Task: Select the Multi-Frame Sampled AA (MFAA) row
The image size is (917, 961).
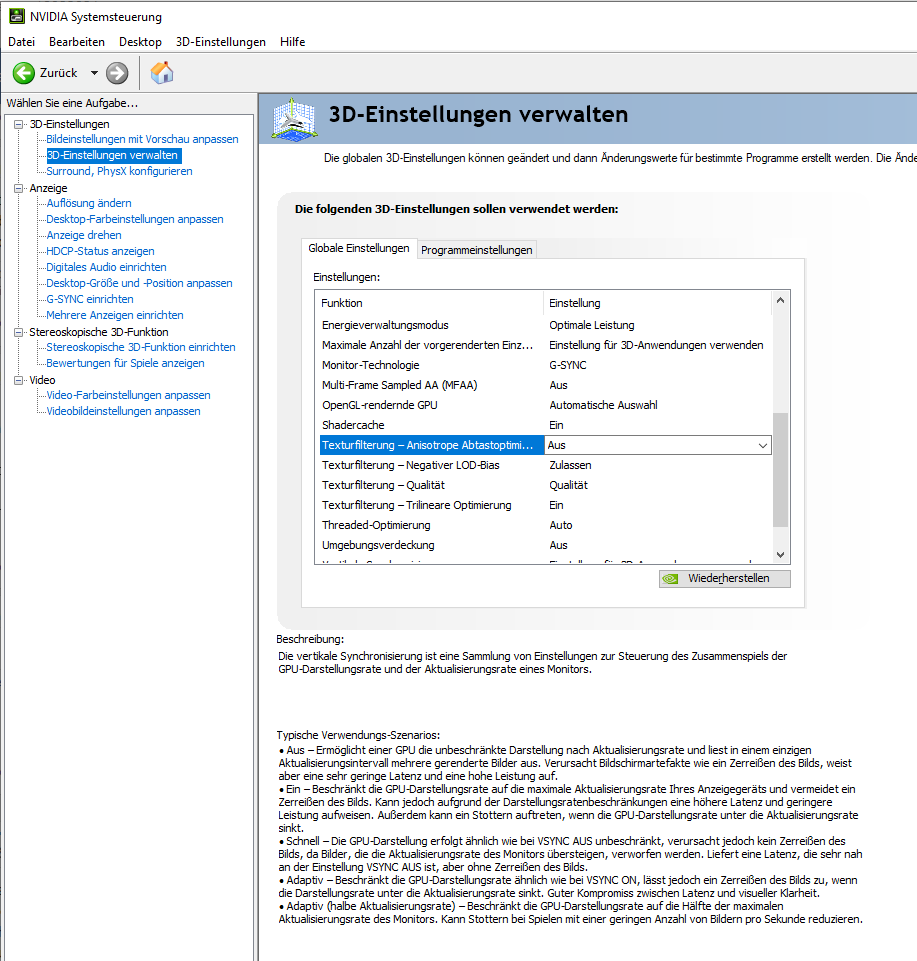Action: click(x=545, y=386)
